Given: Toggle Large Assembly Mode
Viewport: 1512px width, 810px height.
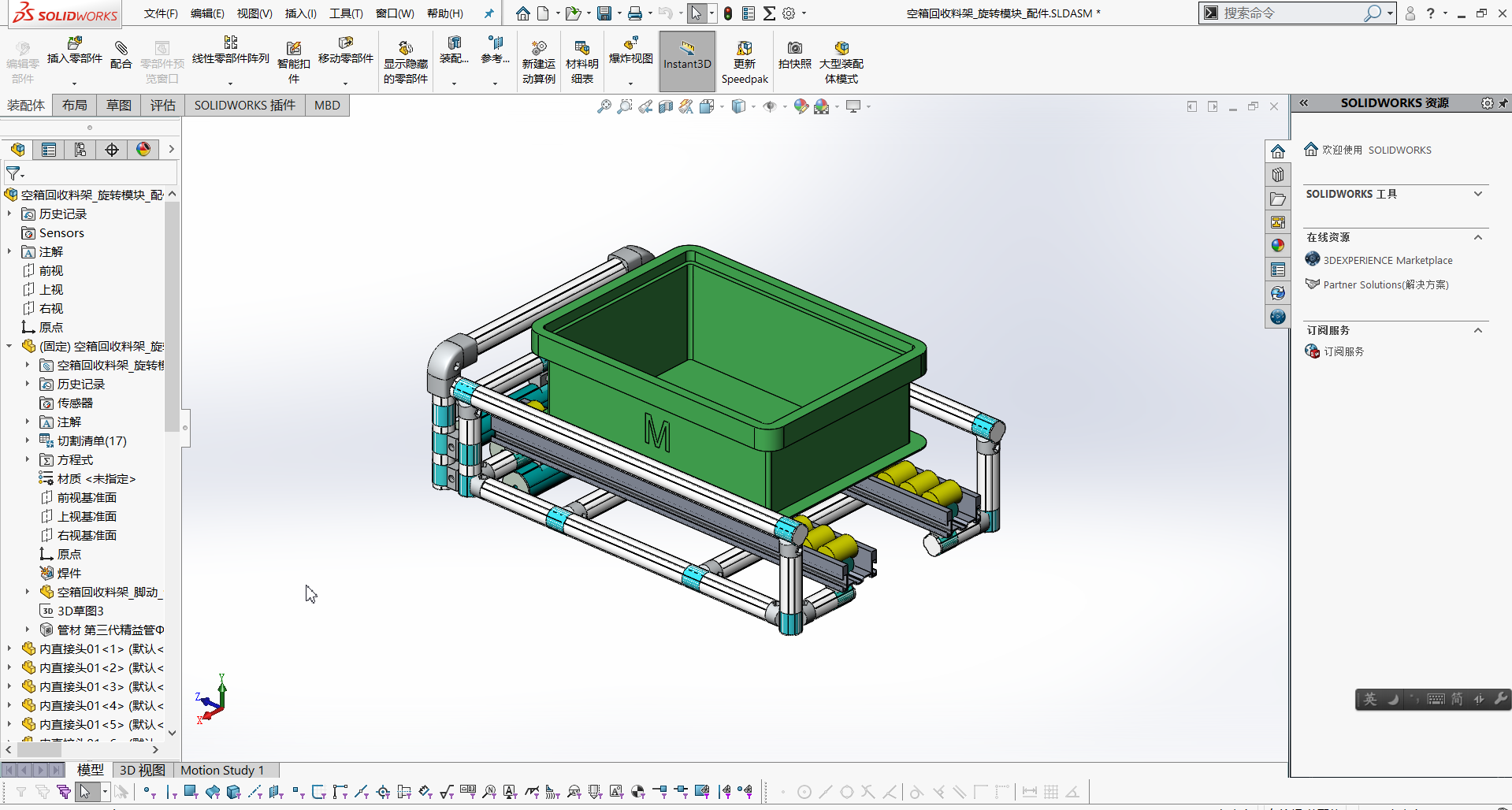Looking at the screenshot, I should click(841, 61).
